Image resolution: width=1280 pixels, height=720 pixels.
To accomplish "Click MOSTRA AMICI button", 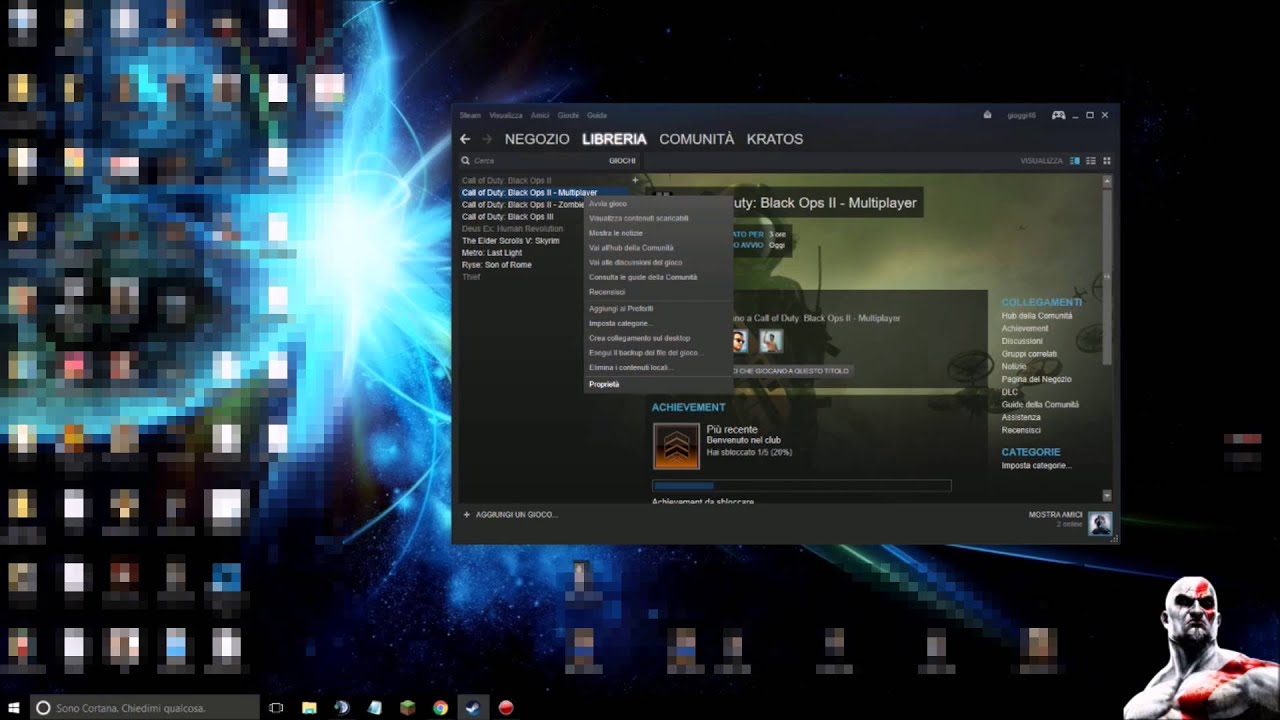I will pyautogui.click(x=1056, y=515).
